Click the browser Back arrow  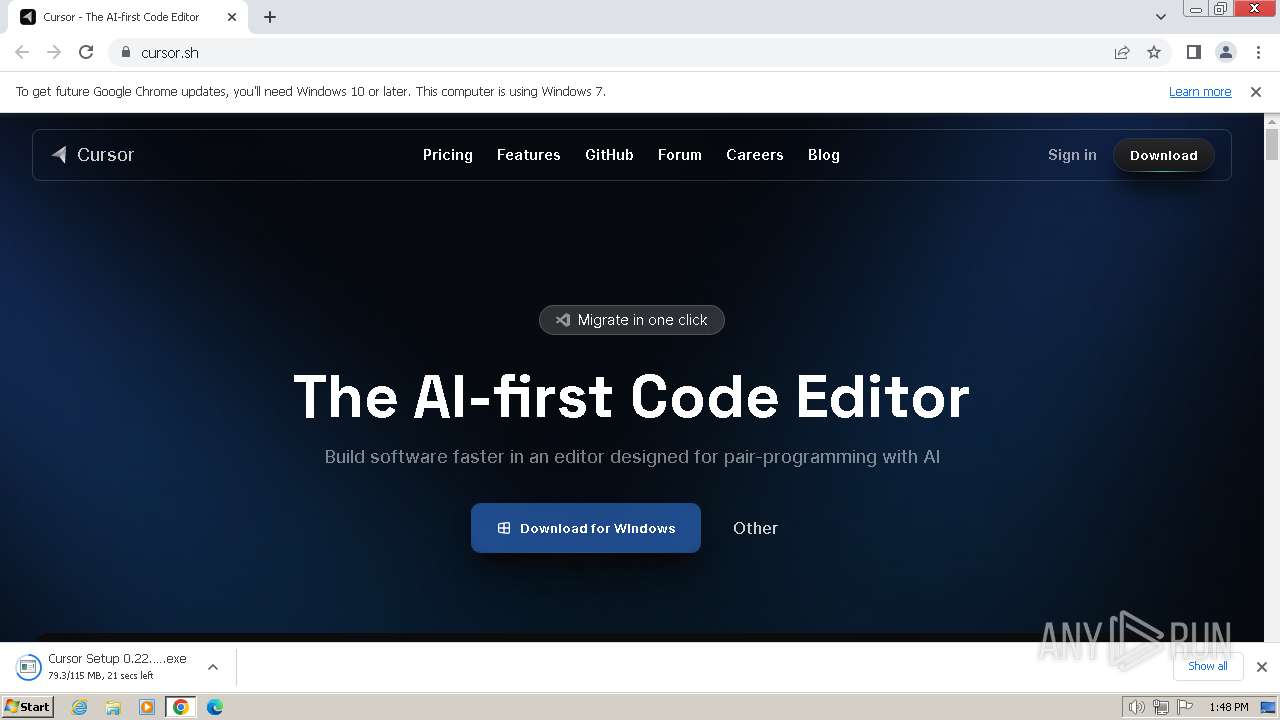pos(22,52)
